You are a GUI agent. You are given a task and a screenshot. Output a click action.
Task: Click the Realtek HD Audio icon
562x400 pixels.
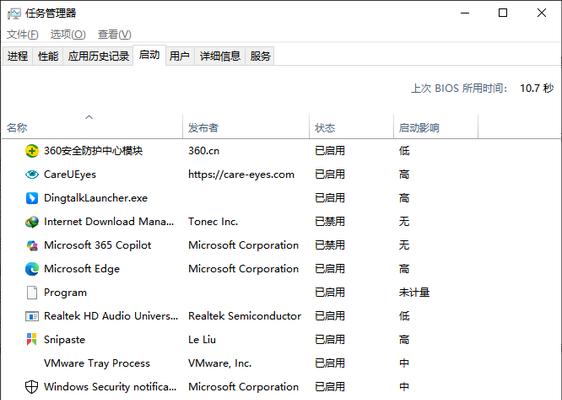(x=32, y=316)
